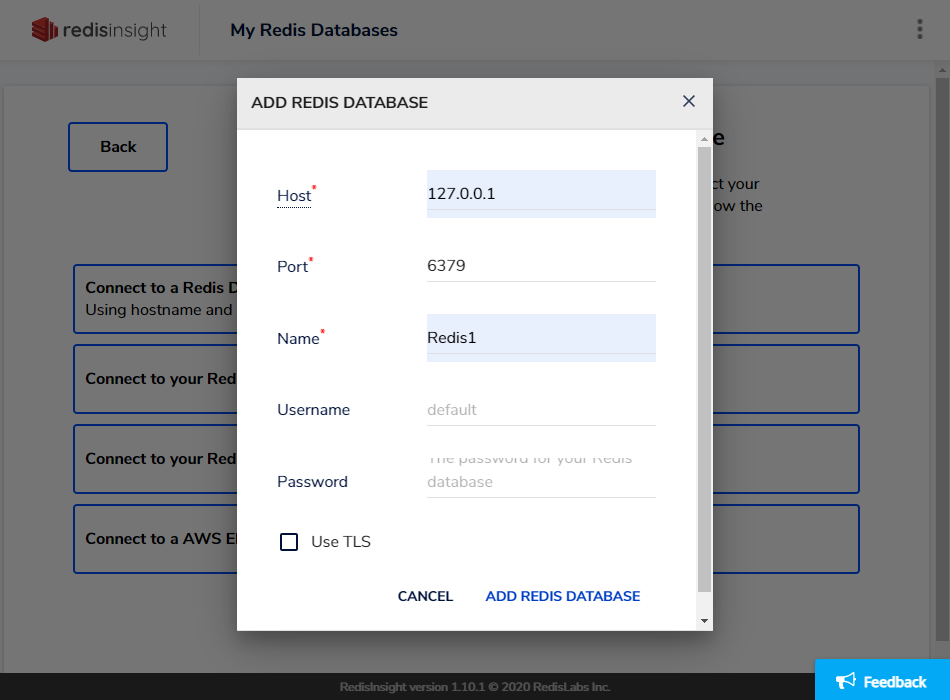The image size is (950, 700).
Task: Click the My Redis Databases title
Action: click(314, 30)
